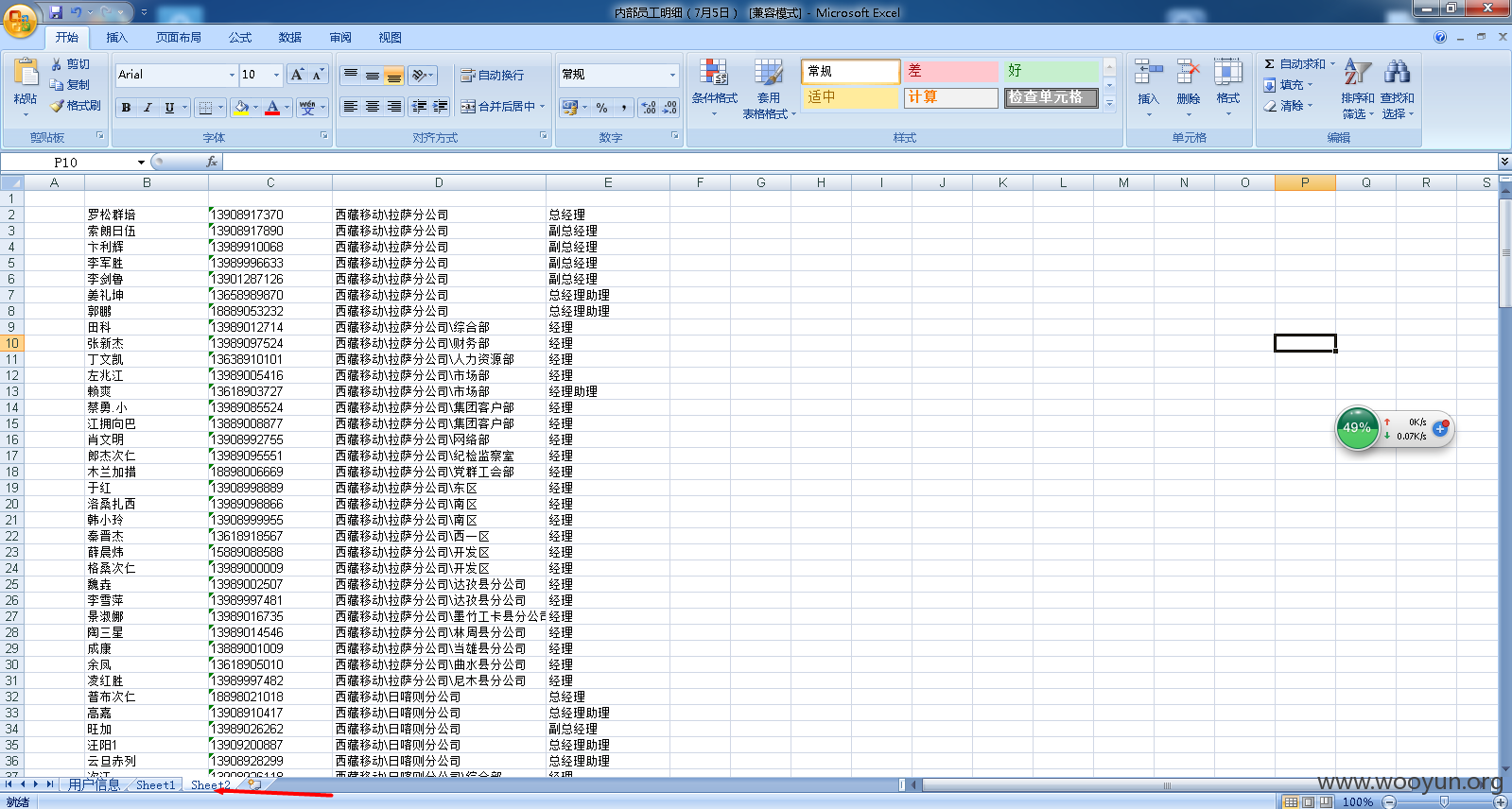The height and width of the screenshot is (809, 1512).
Task: Apply the 检查单元格 cell style
Action: [x=1051, y=97]
